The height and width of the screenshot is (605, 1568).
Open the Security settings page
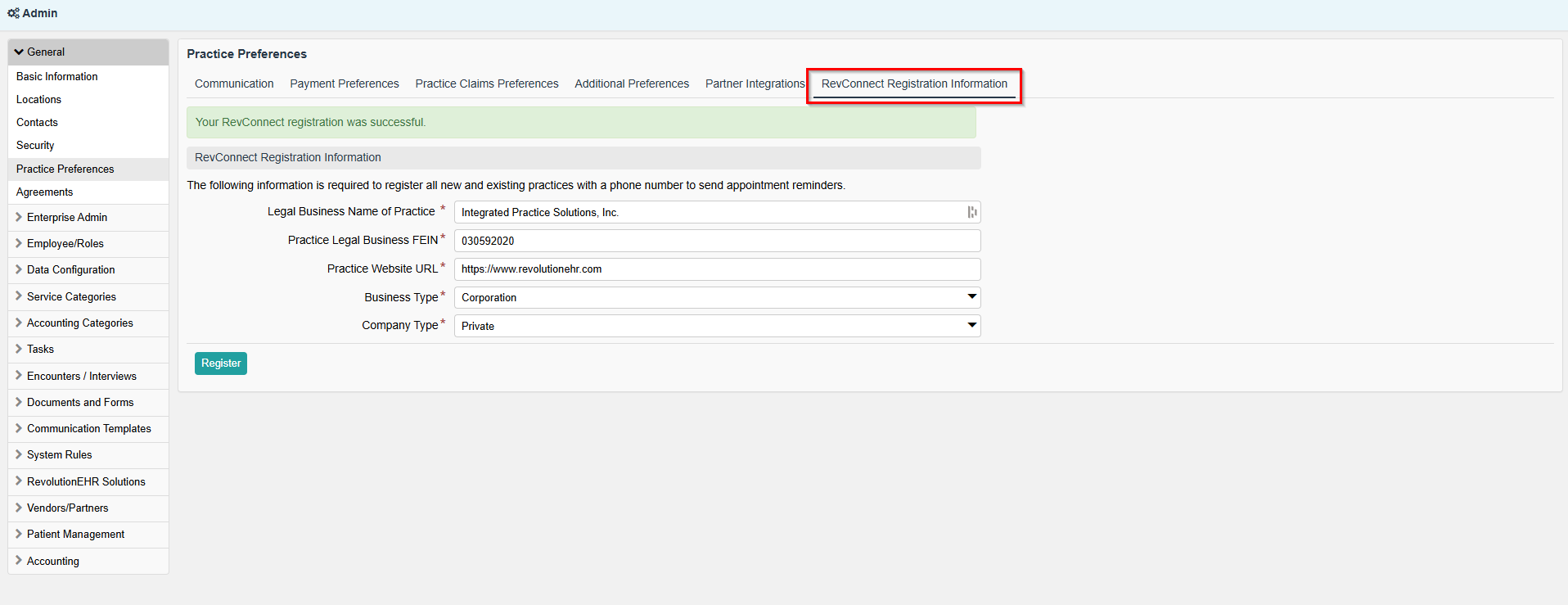pyautogui.click(x=35, y=145)
